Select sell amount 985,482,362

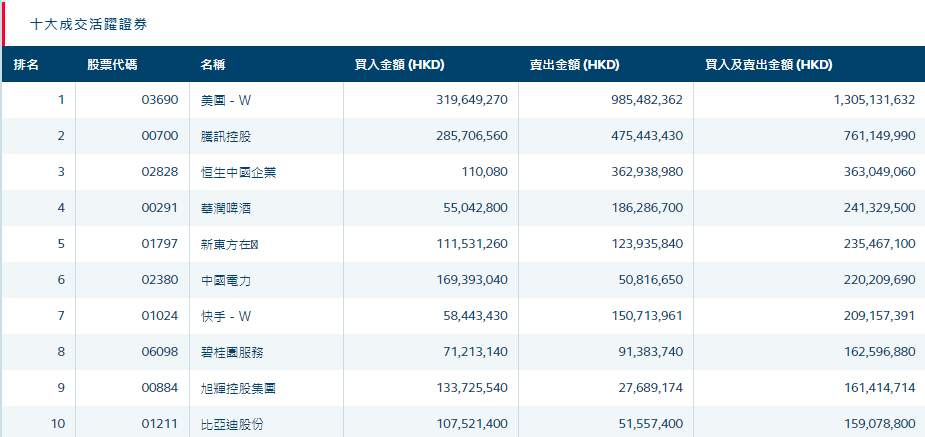coord(647,100)
